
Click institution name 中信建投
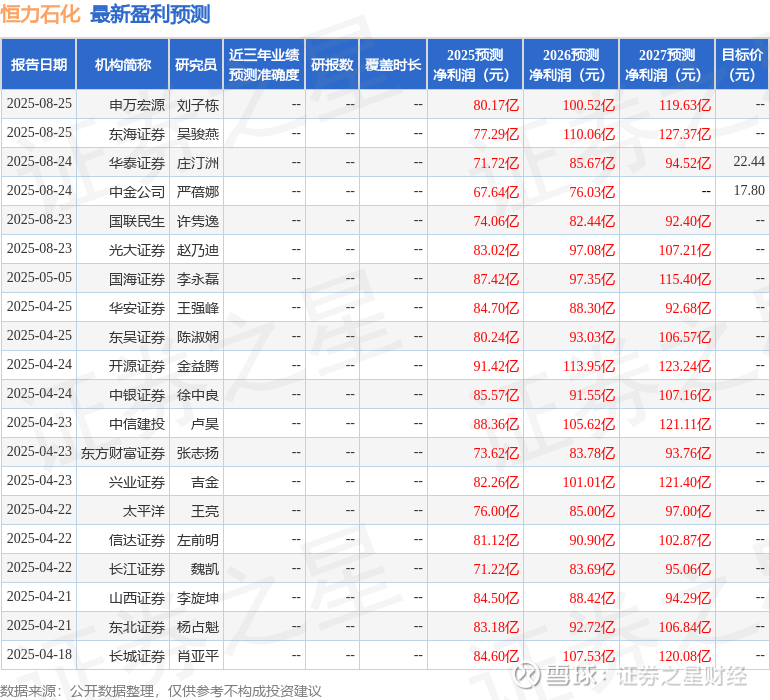137,424
